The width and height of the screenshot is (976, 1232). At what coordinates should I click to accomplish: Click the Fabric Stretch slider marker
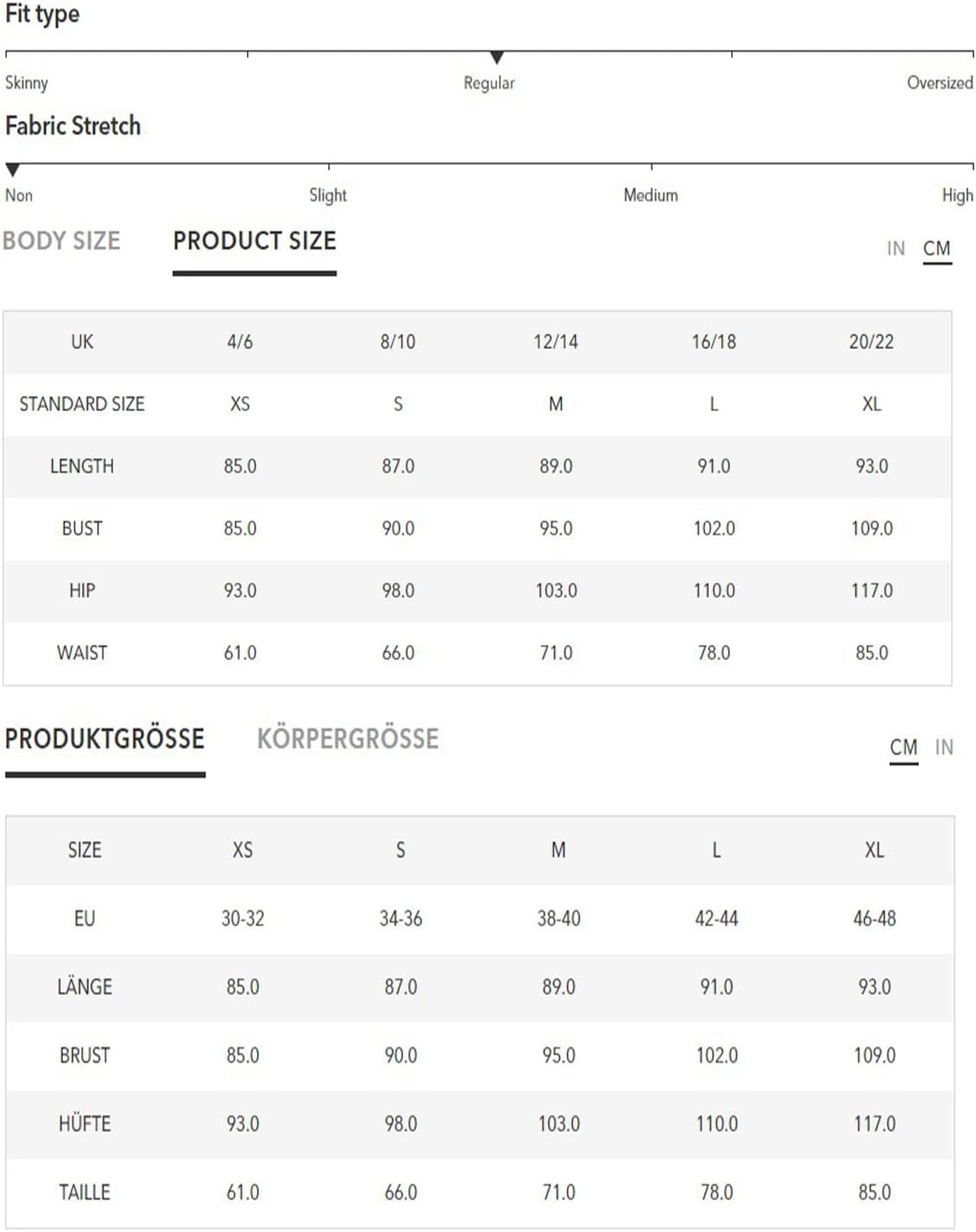click(12, 170)
